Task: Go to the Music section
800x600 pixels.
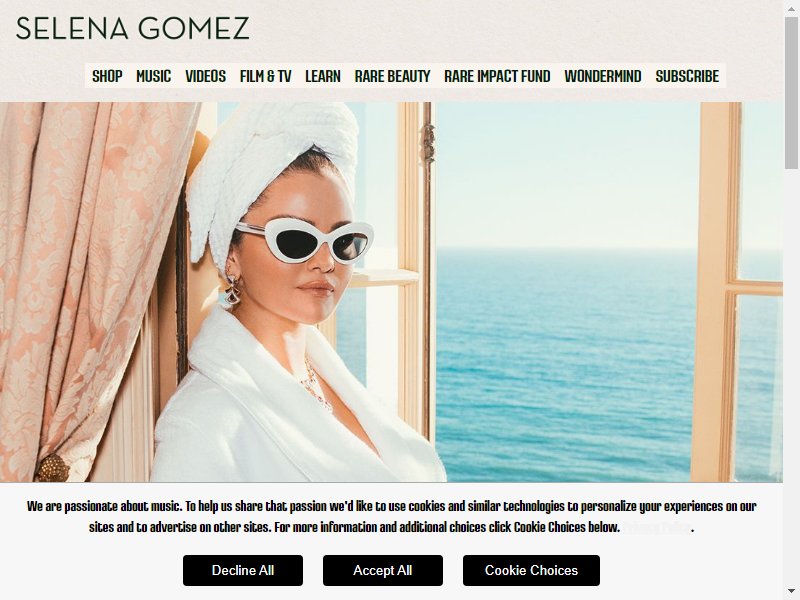Action: click(x=154, y=77)
